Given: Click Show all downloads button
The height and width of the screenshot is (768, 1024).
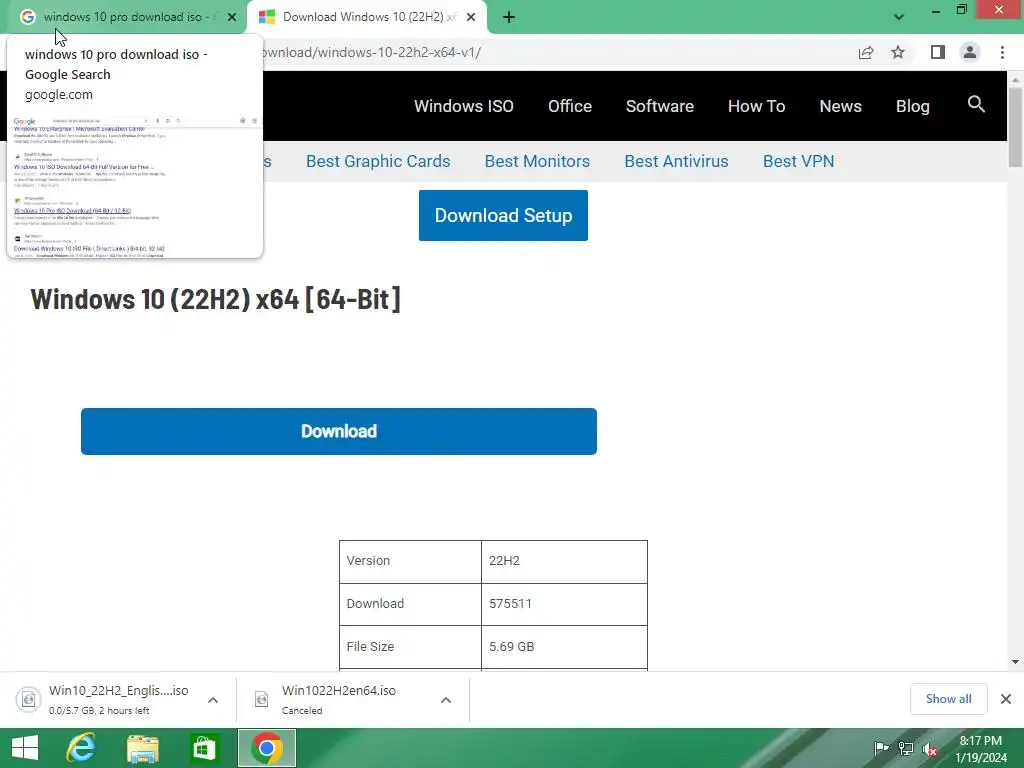Looking at the screenshot, I should (x=948, y=699).
